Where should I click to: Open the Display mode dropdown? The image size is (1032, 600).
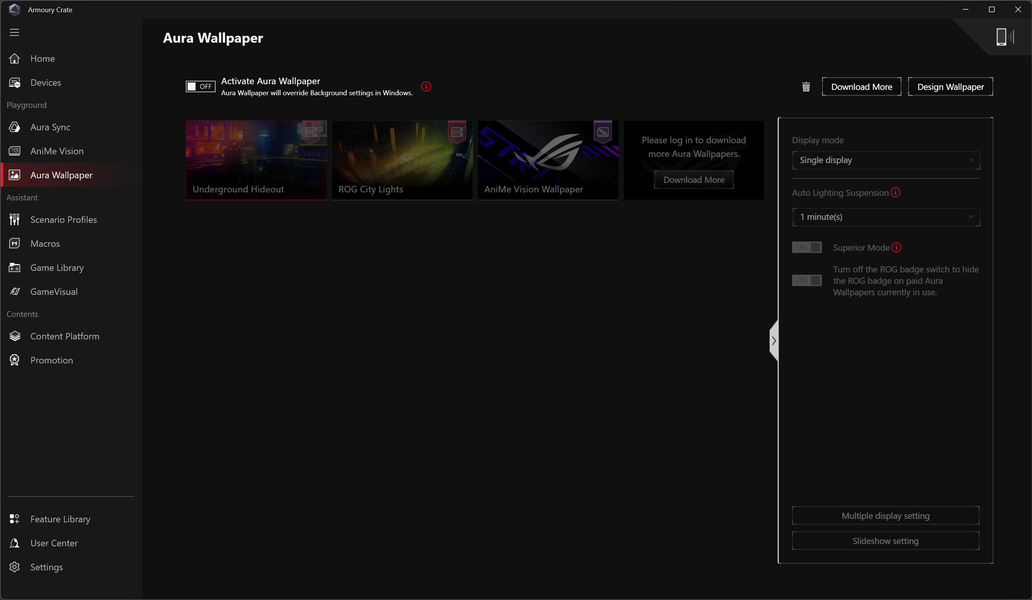(x=885, y=160)
